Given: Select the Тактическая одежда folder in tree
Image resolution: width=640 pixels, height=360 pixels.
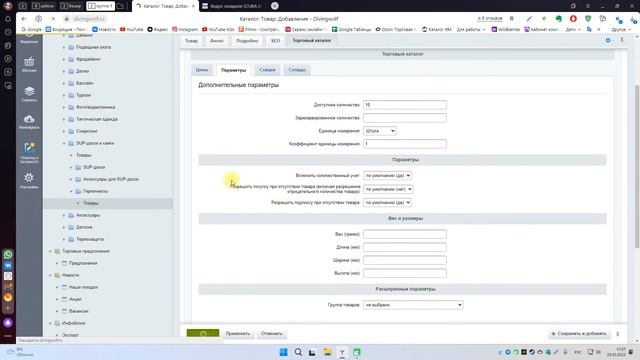Looking at the screenshot, I should (x=97, y=119).
